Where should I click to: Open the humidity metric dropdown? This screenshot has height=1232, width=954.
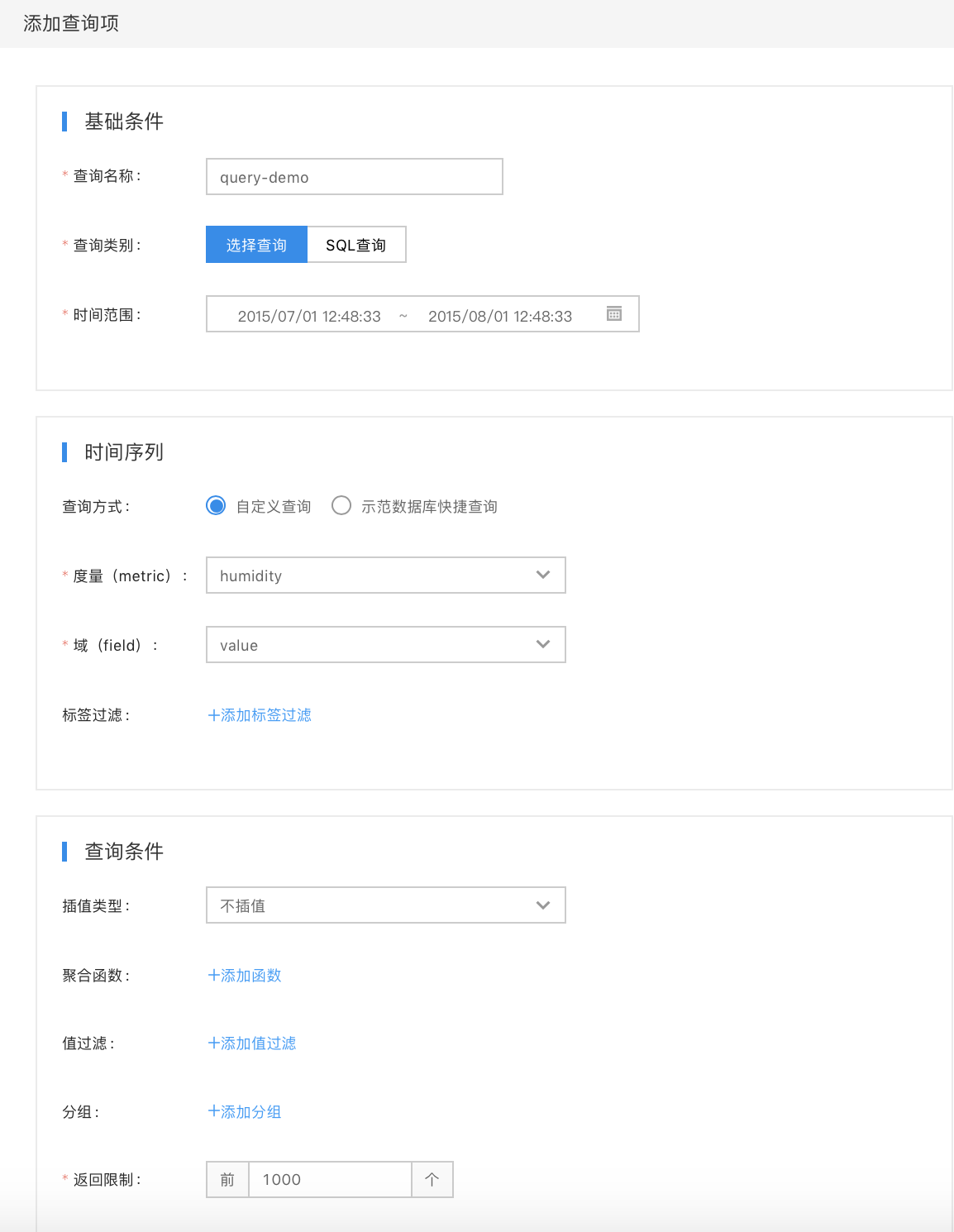tap(385, 575)
